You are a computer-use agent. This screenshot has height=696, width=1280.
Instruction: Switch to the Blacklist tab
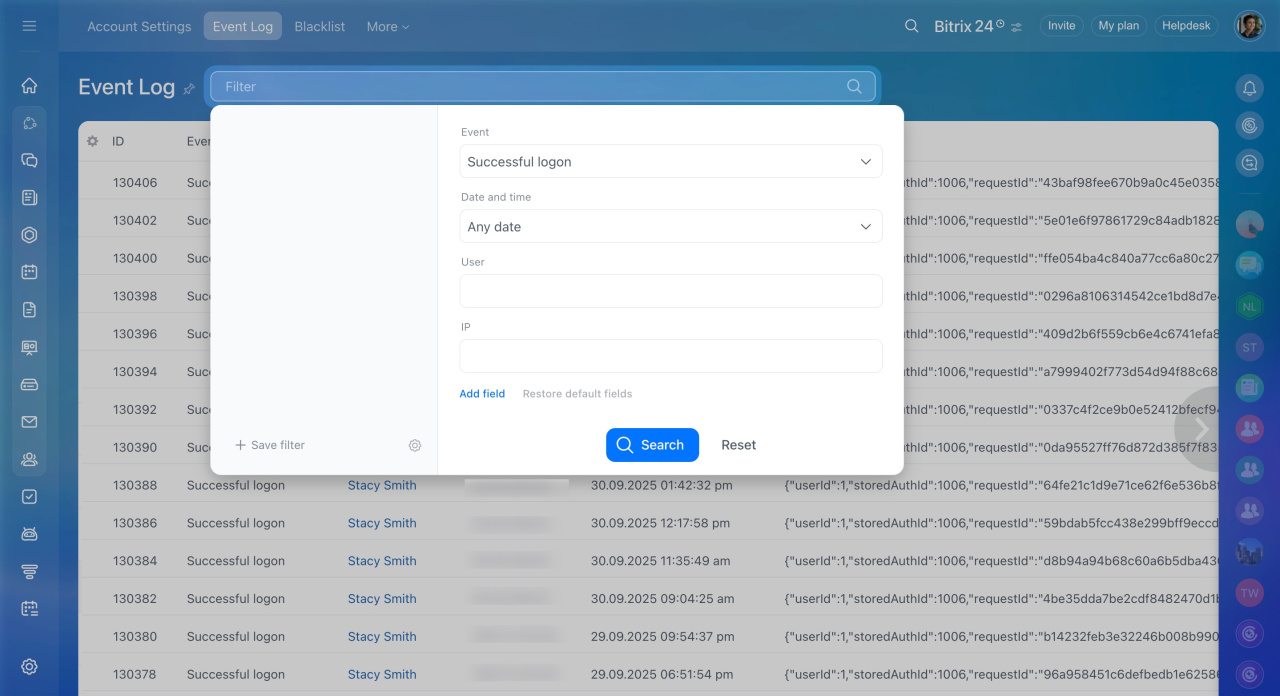click(320, 27)
